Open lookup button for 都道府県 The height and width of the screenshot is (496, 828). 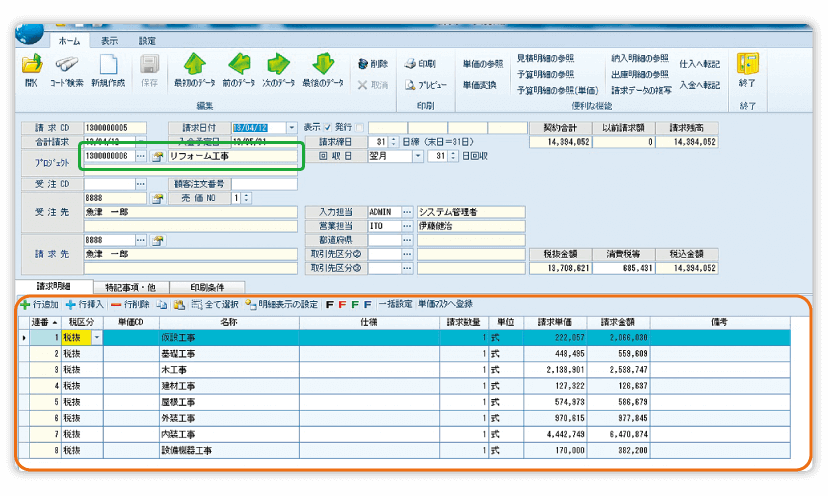coord(407,240)
